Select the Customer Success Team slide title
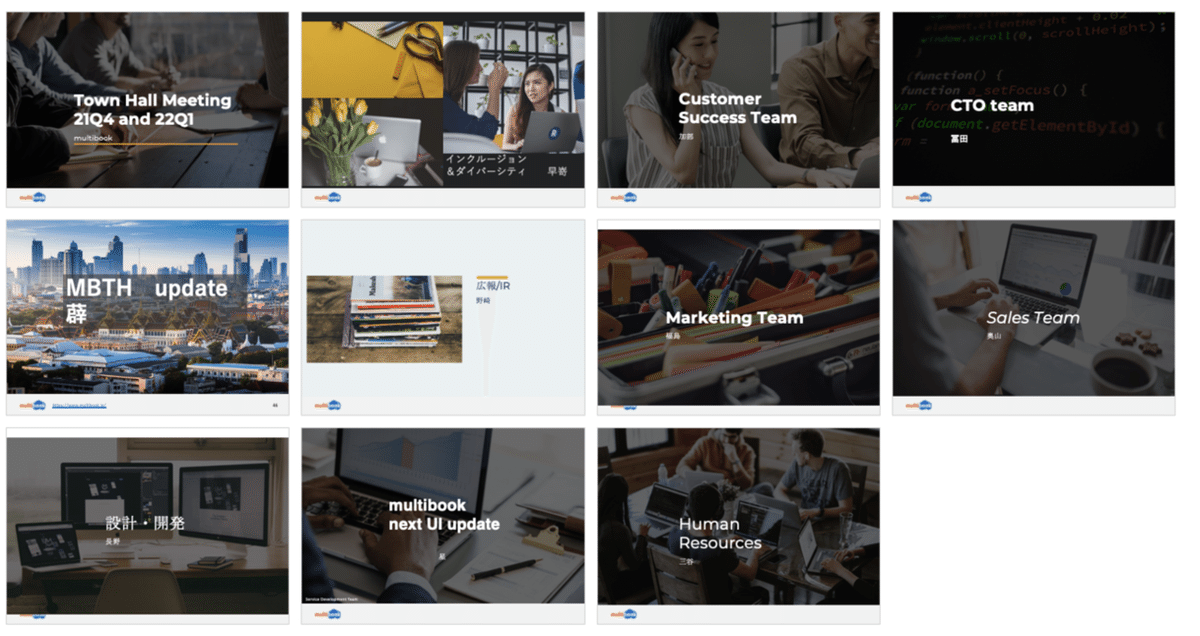This screenshot has height=636, width=1200. click(x=738, y=108)
